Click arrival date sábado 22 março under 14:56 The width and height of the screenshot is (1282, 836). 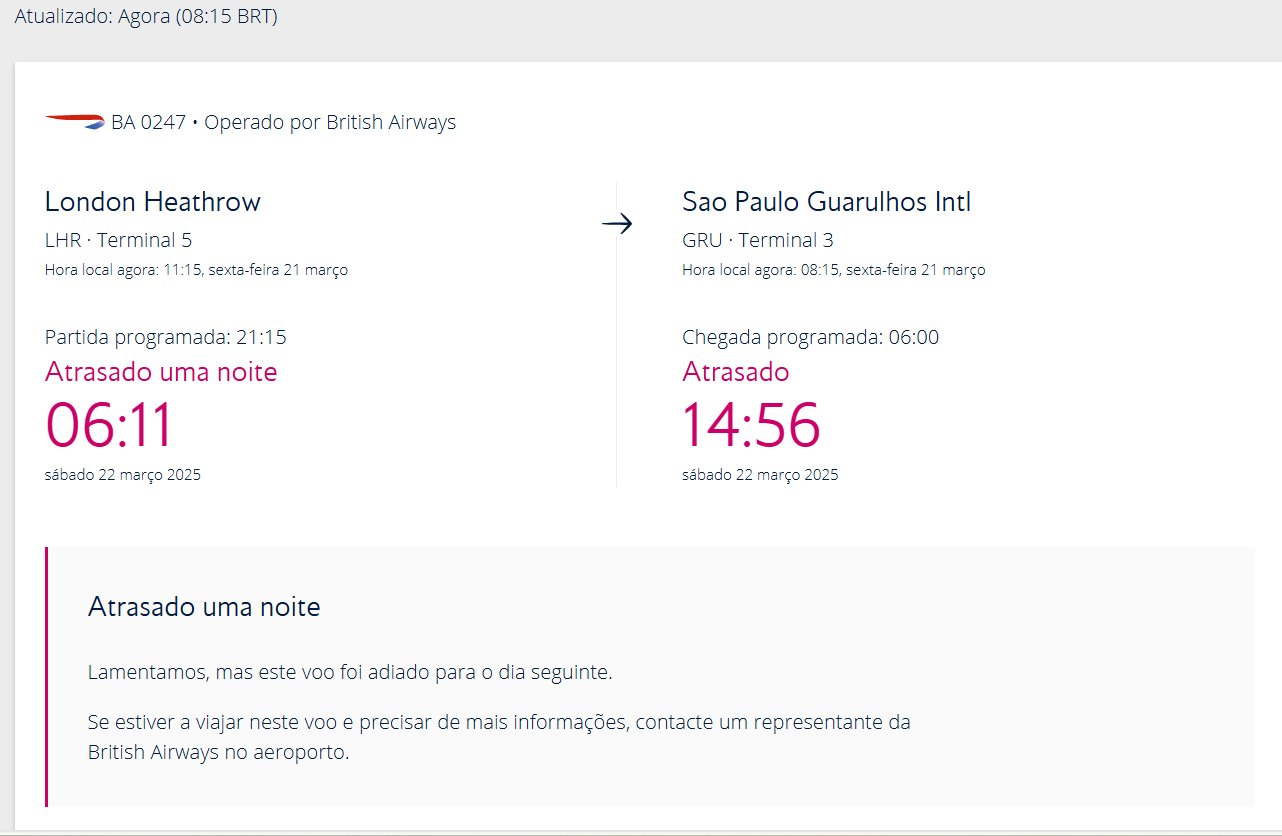(x=760, y=475)
